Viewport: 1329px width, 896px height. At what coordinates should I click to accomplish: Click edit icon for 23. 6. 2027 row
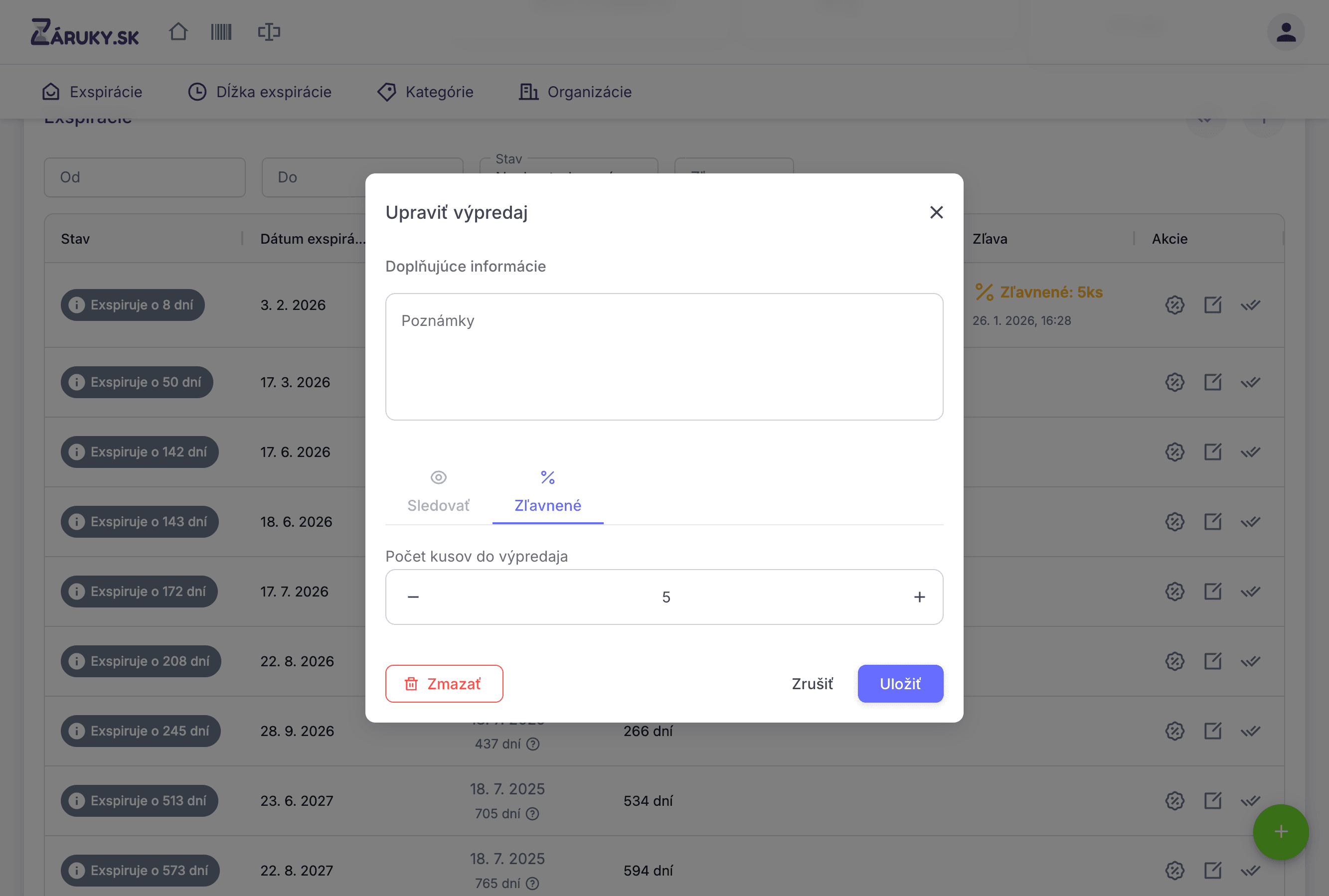click(x=1212, y=801)
